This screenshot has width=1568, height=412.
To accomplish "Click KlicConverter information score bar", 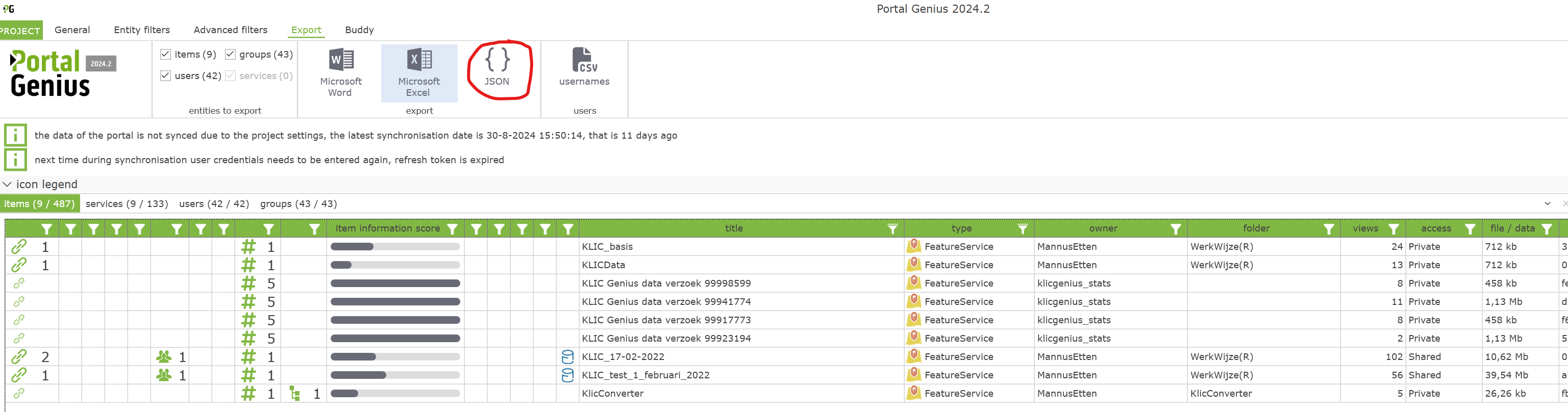I will tap(395, 394).
